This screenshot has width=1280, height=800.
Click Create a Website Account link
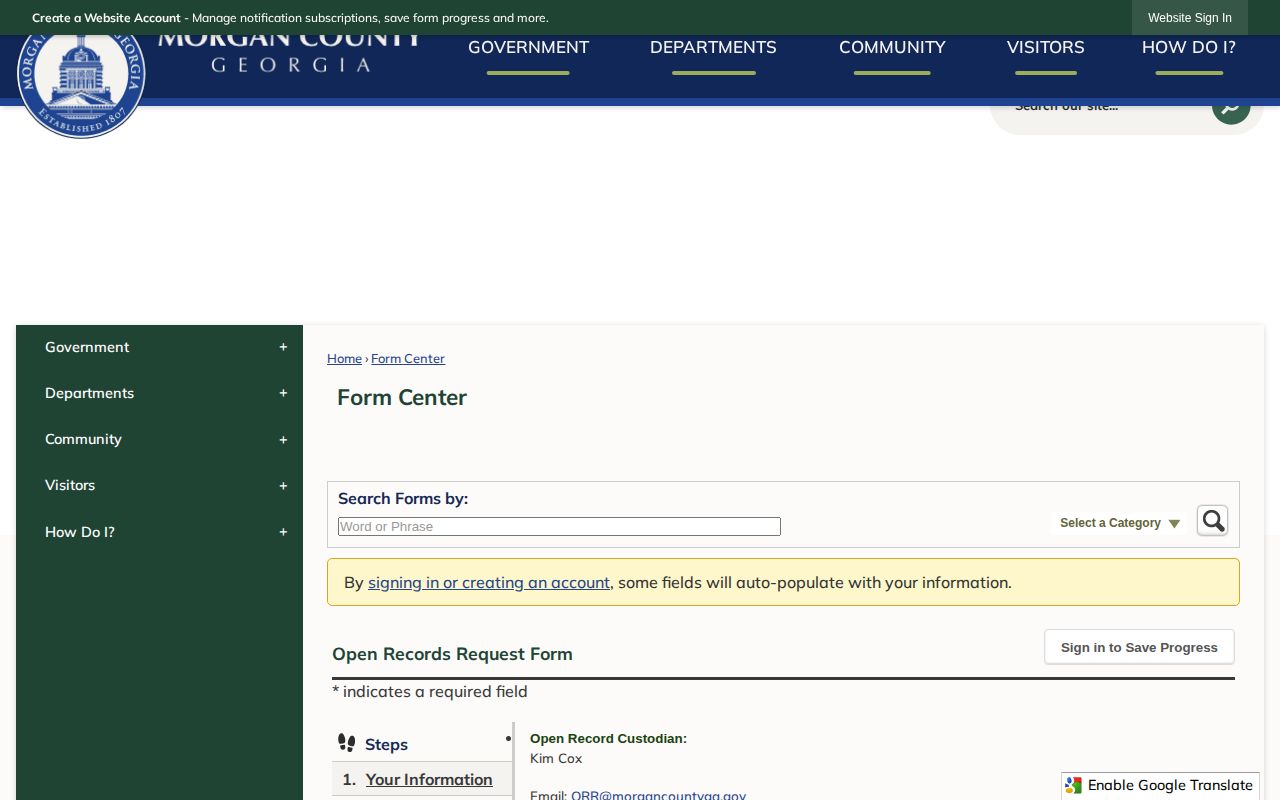(106, 18)
